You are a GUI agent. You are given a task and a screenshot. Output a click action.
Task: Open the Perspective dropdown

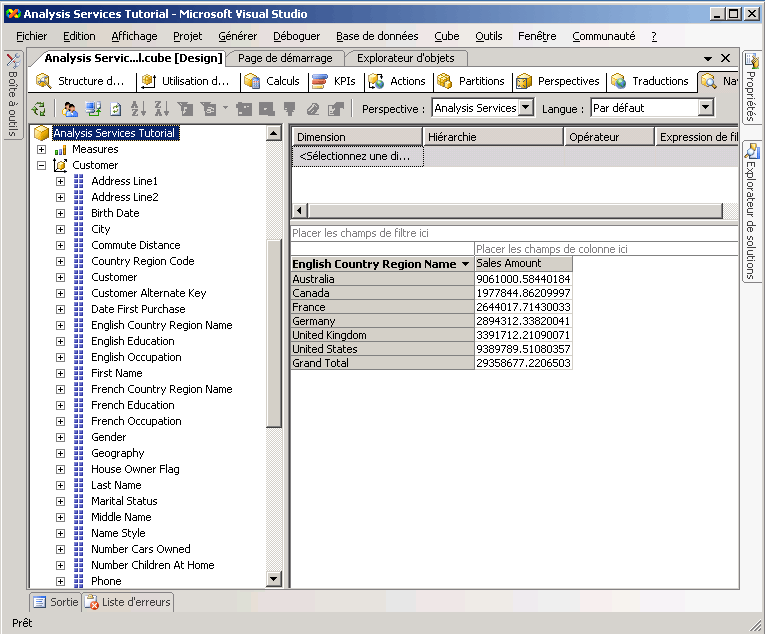click(526, 107)
